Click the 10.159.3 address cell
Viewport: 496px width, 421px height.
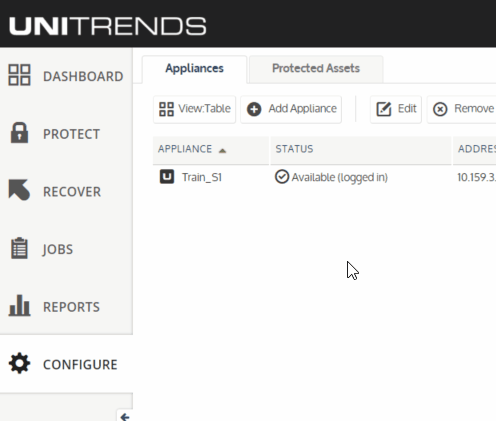point(476,177)
